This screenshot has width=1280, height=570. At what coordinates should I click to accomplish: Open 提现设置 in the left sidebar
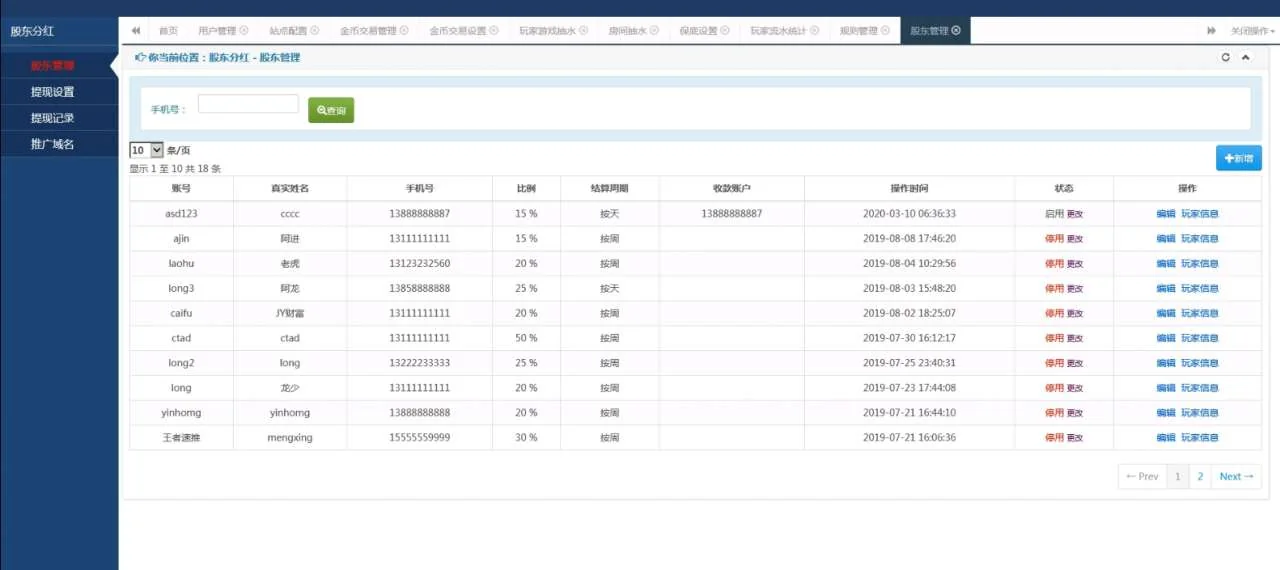pos(52,92)
